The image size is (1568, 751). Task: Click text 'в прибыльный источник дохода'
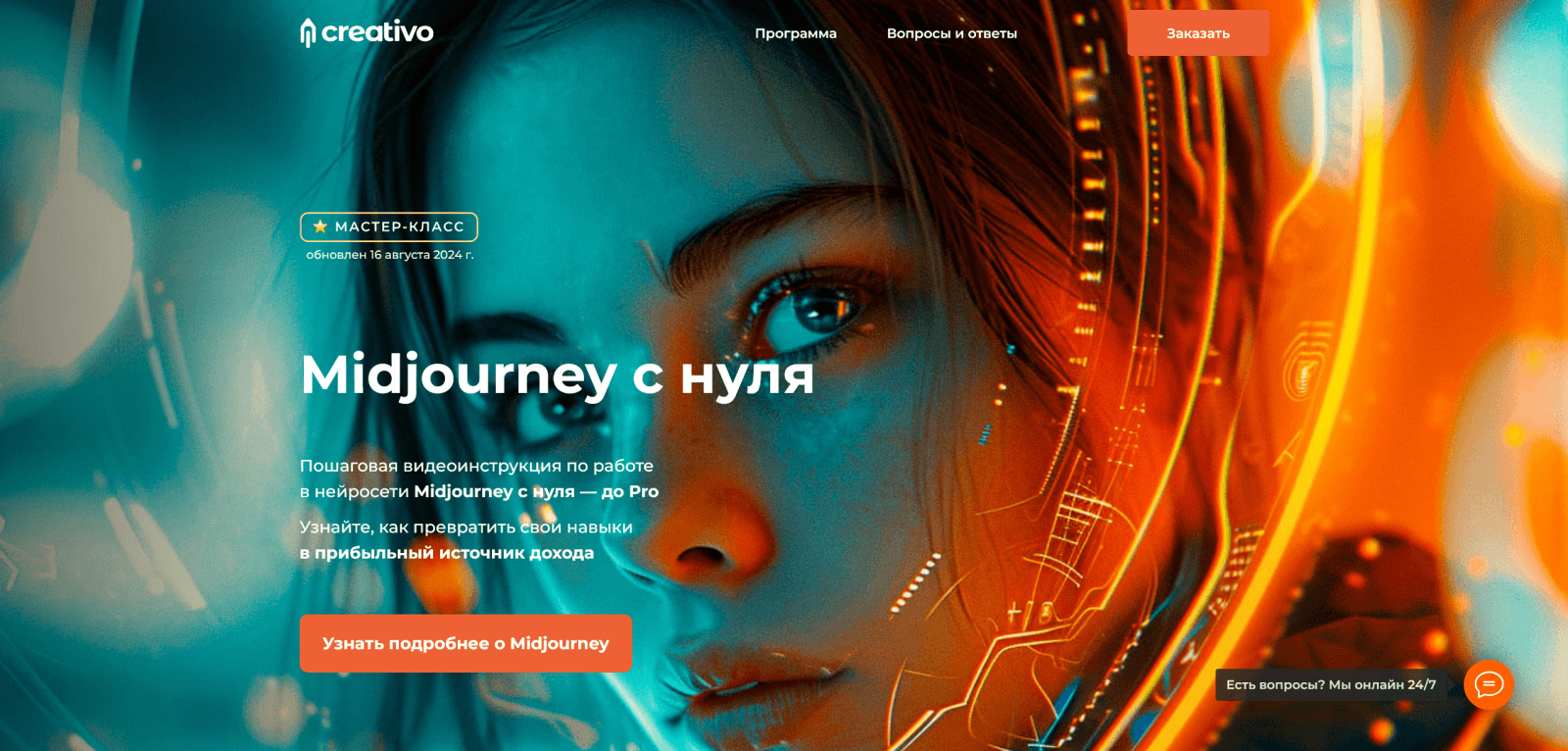coord(447,553)
